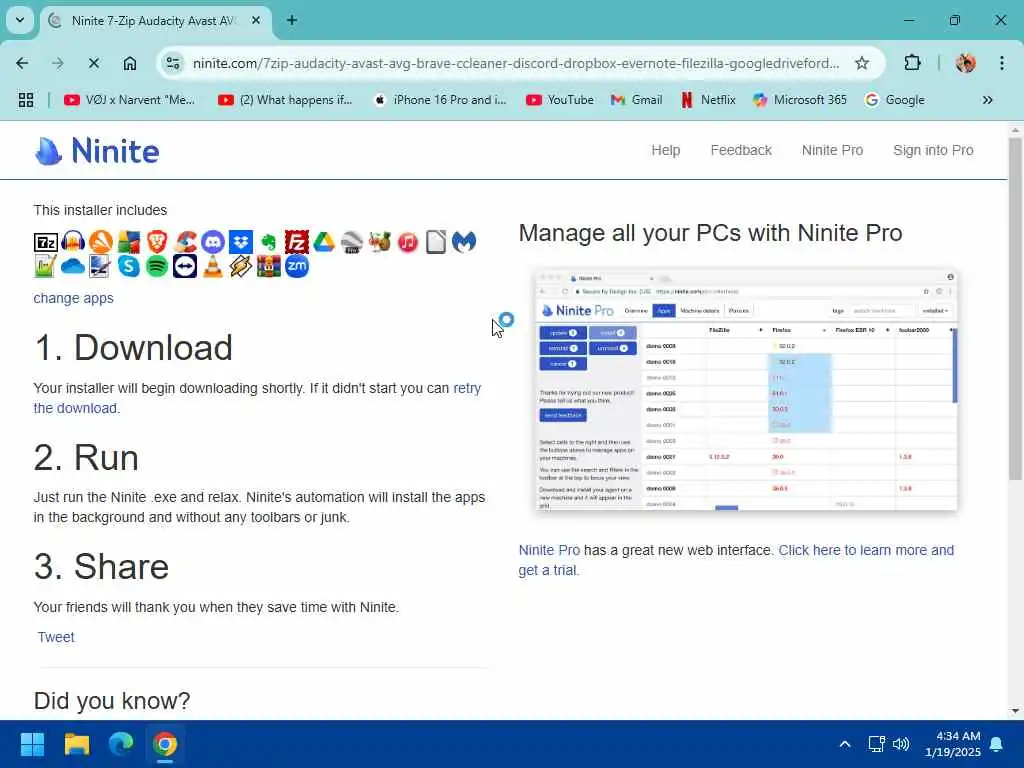Stop loading the page
The height and width of the screenshot is (768, 1024).
[93, 63]
